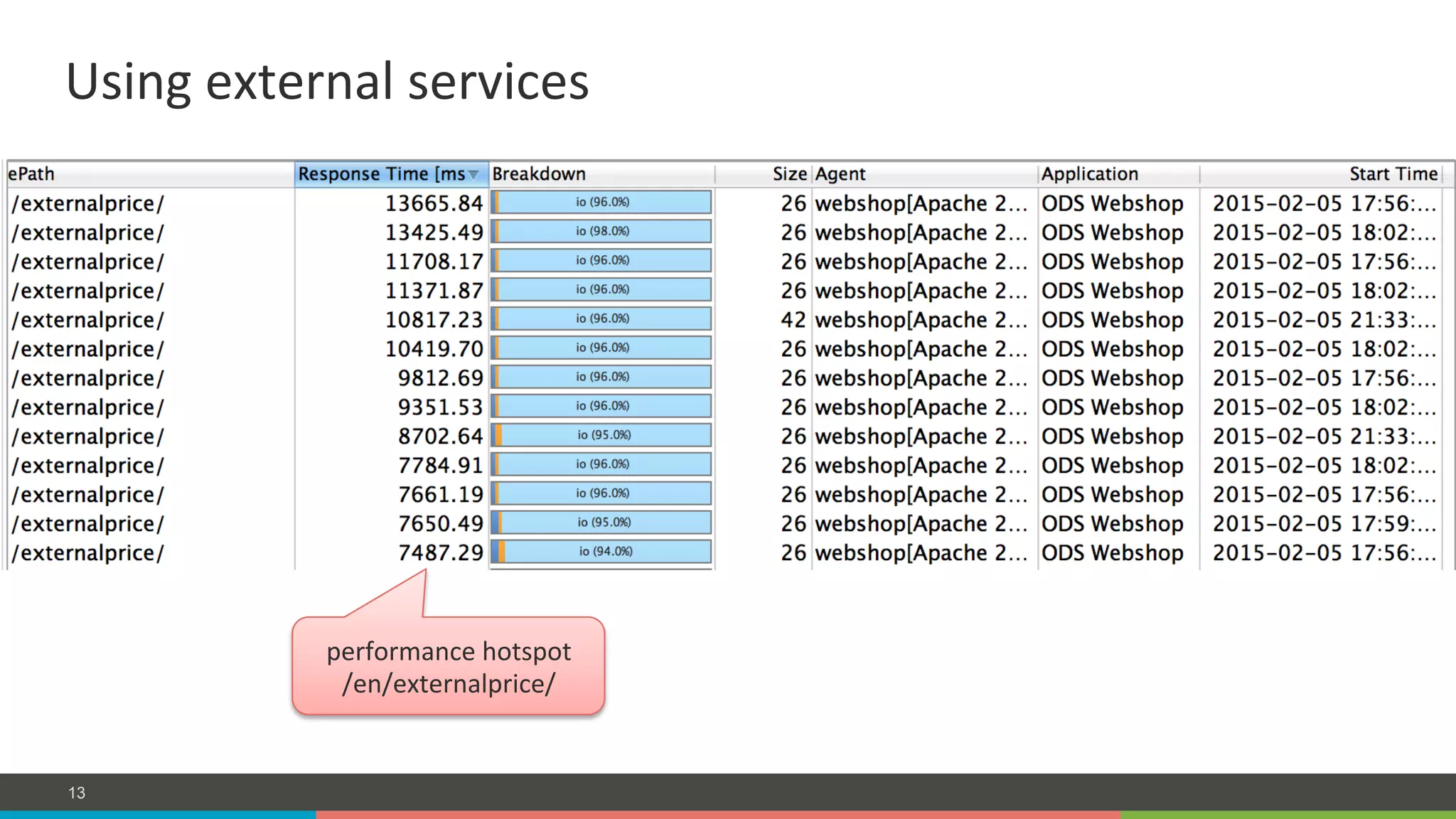The width and height of the screenshot is (1456, 819).
Task: Select response time value 7650.49
Action: [x=440, y=524]
